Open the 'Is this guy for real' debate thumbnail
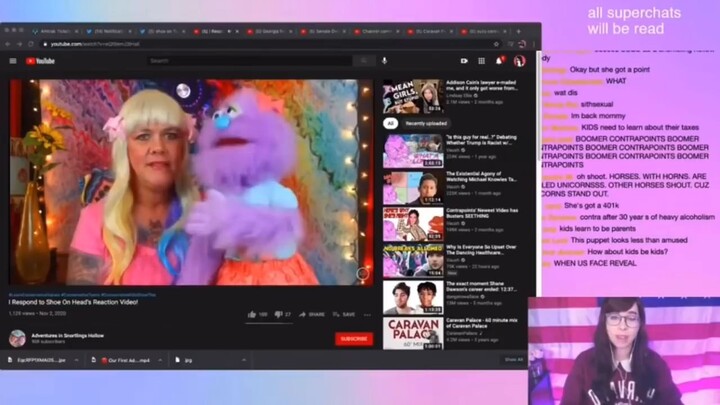The image size is (720, 405). (413, 151)
